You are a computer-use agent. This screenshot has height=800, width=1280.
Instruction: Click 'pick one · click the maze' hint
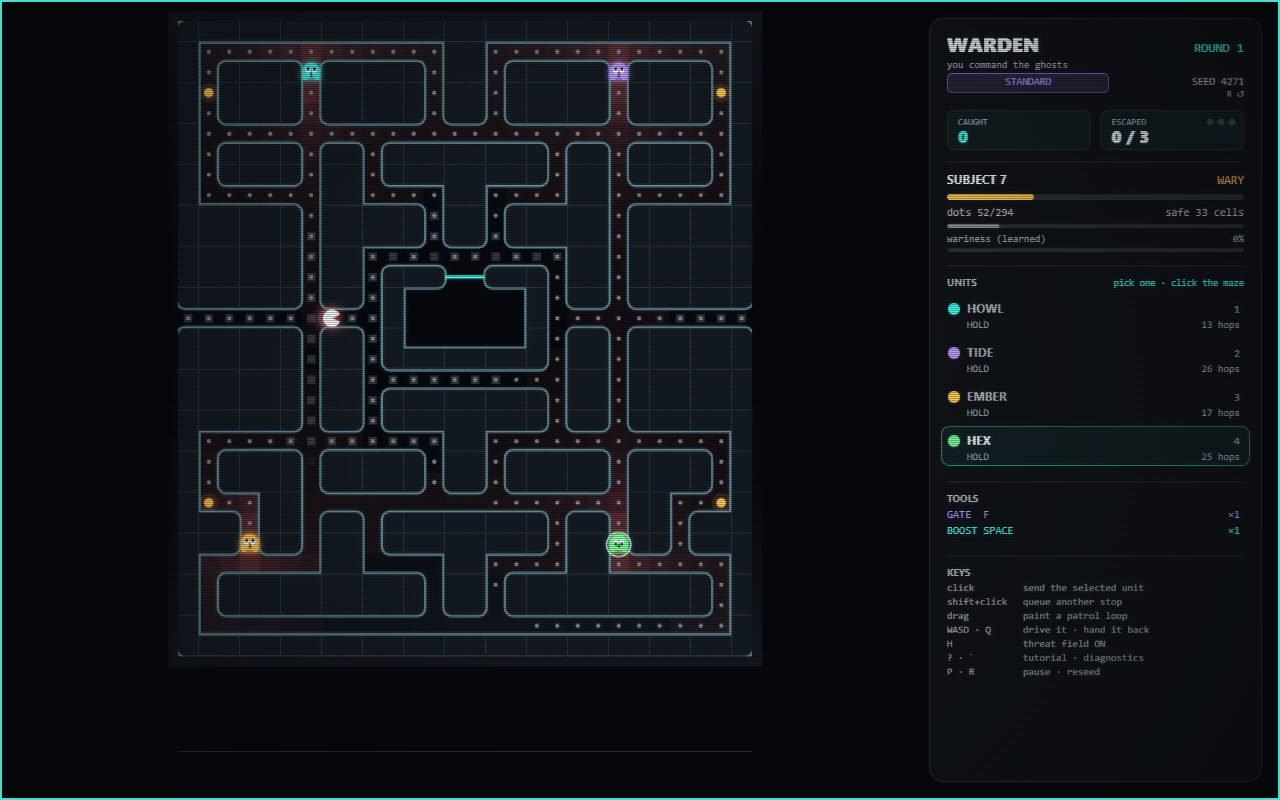pos(1179,283)
